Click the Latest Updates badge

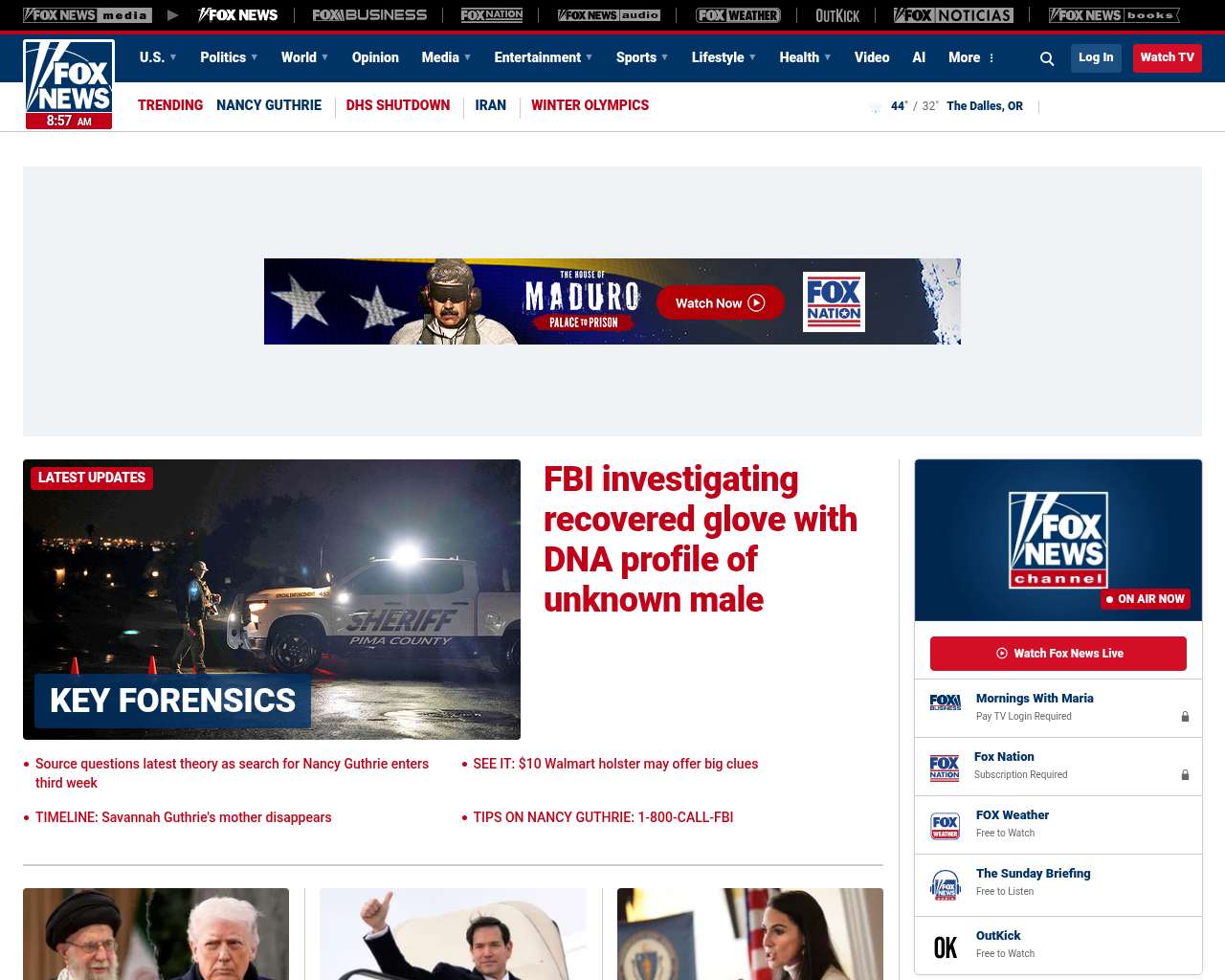click(92, 478)
